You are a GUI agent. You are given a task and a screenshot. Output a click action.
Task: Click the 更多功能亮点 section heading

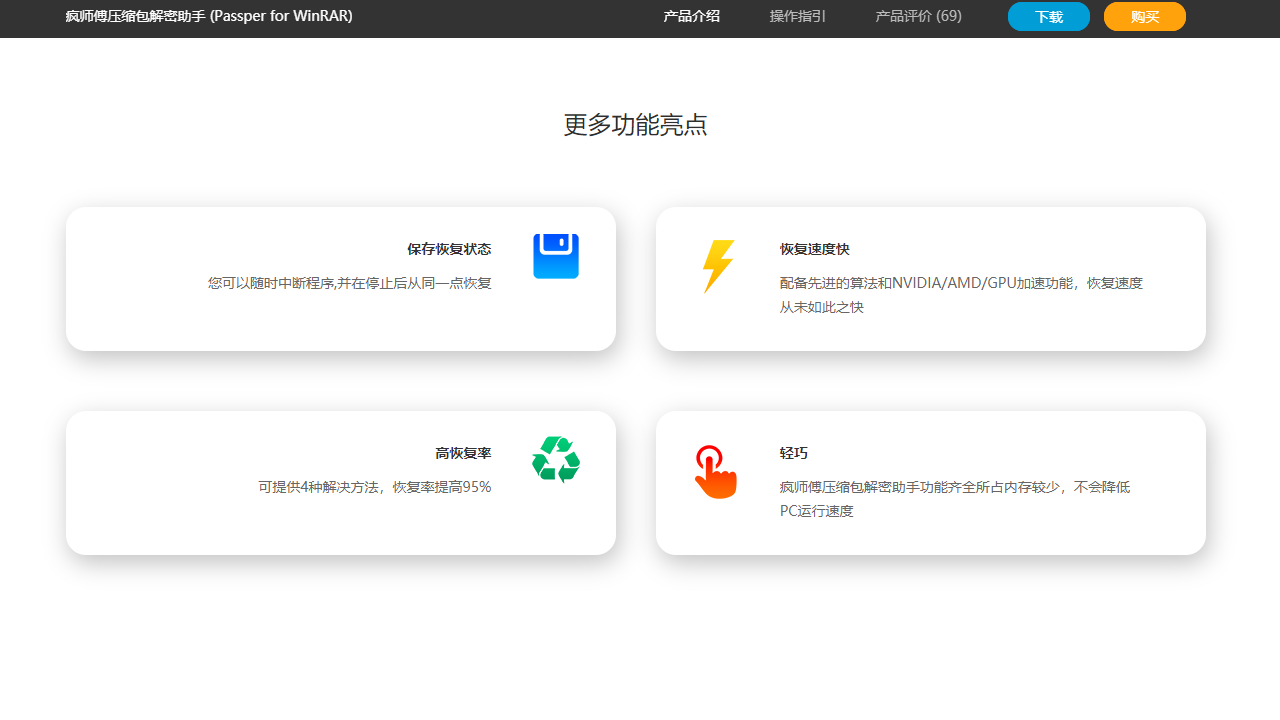pos(635,124)
